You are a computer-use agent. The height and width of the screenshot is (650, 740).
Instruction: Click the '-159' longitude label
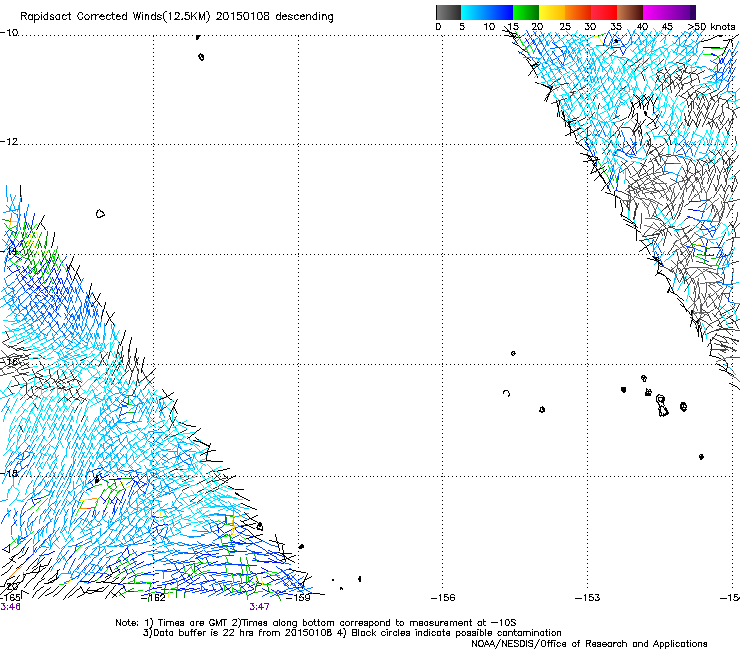299,598
